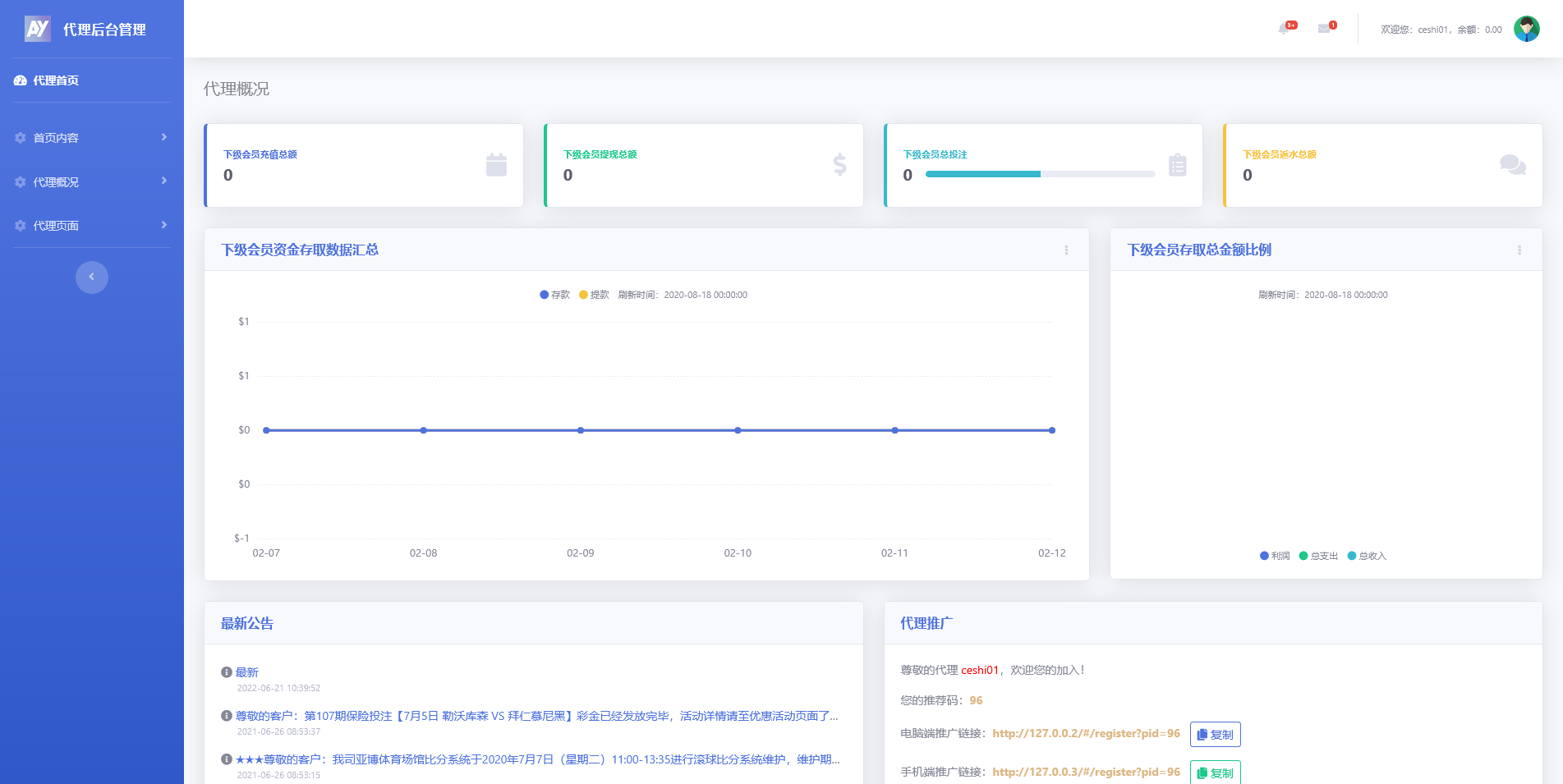Toggle 存款 series in chart legend

[554, 295]
